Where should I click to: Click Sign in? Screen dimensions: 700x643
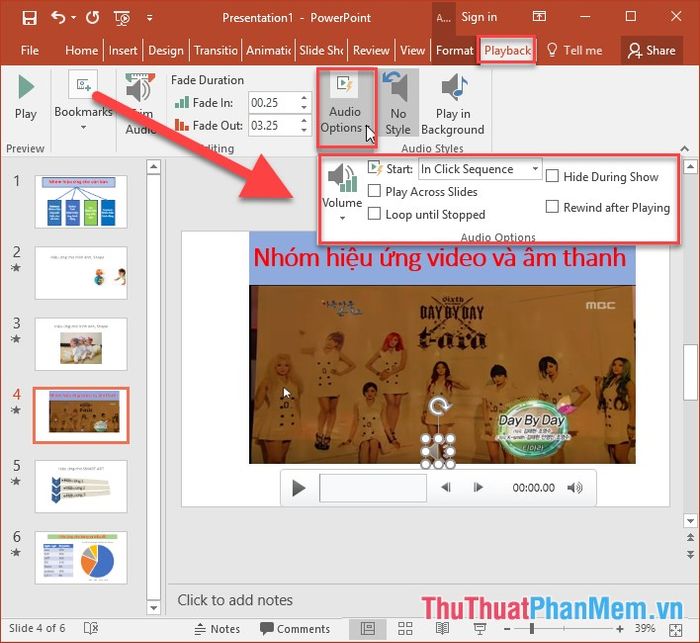click(x=479, y=17)
